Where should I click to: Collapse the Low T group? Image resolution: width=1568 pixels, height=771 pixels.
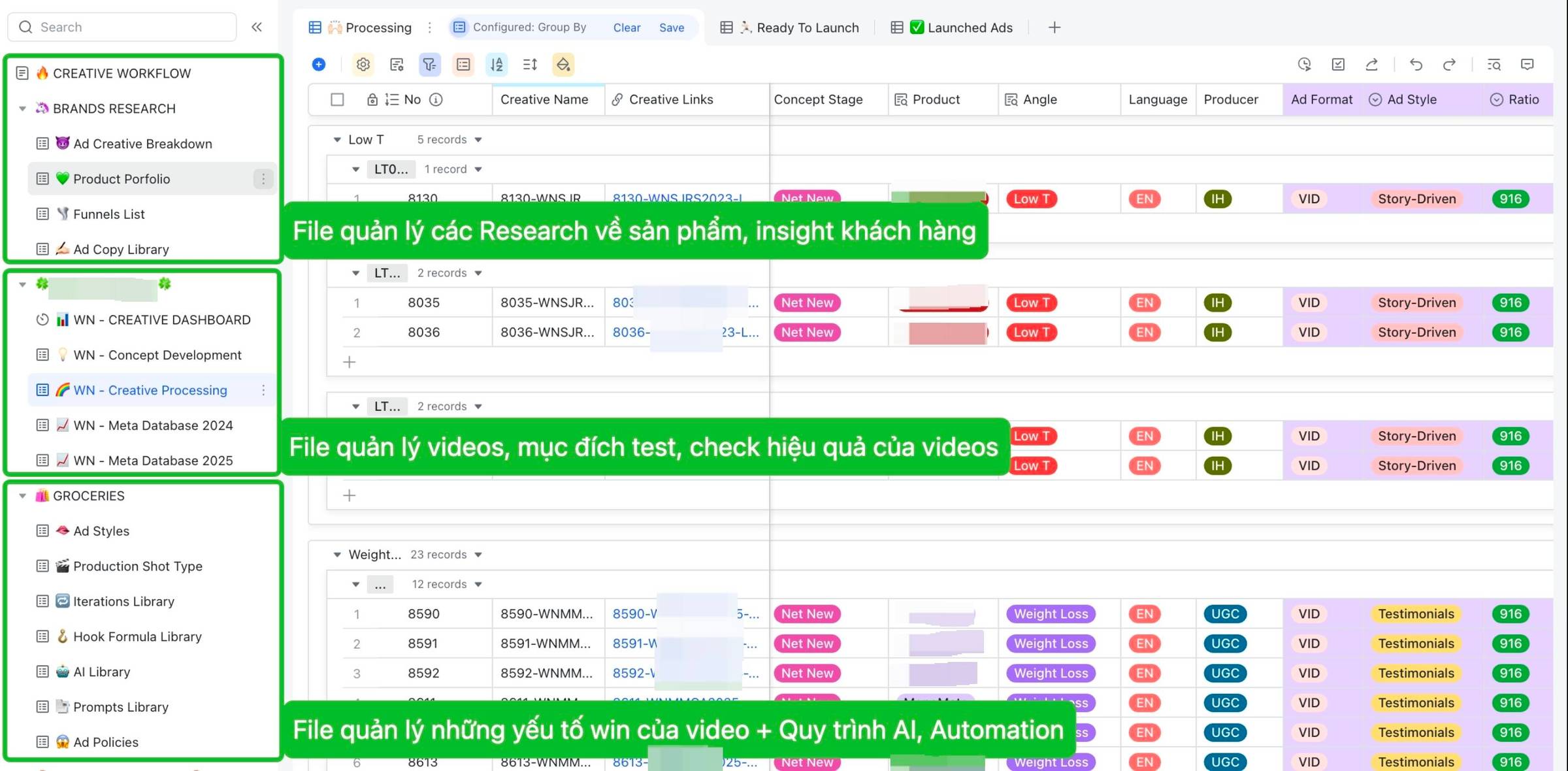[x=337, y=140]
